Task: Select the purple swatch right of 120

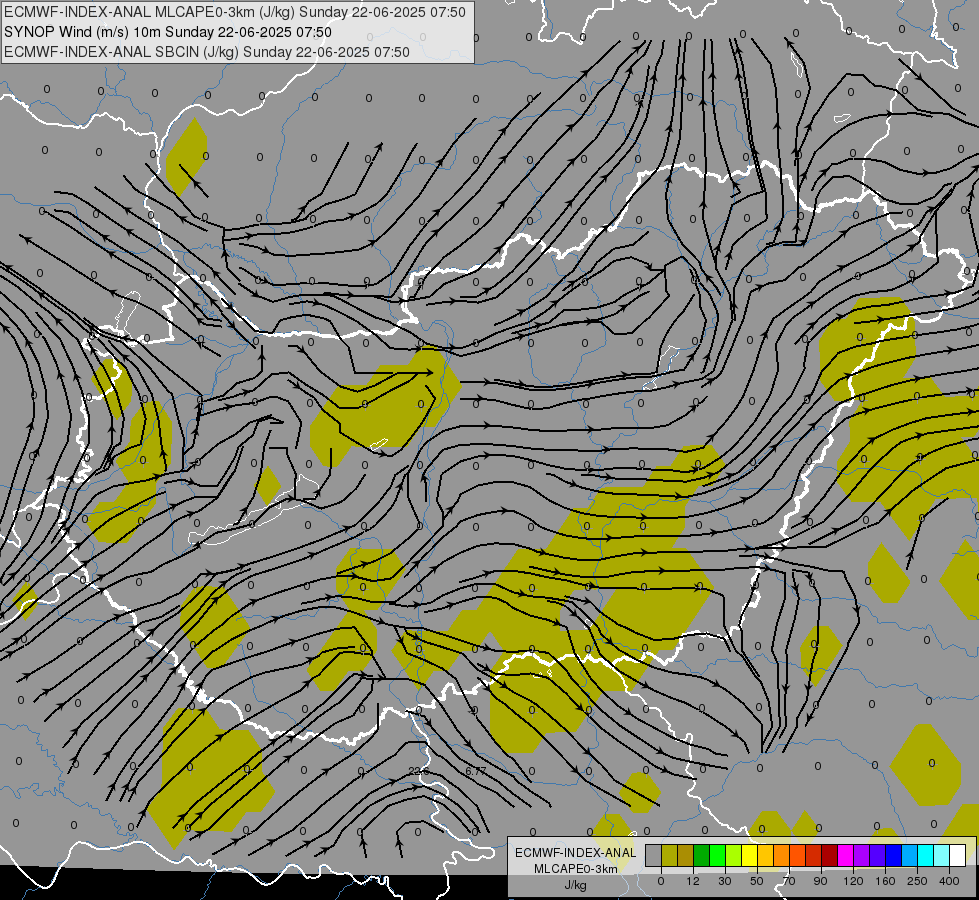Action: (x=862, y=855)
